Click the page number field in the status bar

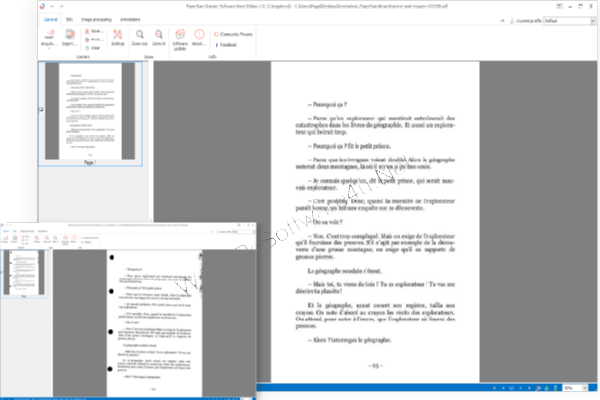(512, 388)
